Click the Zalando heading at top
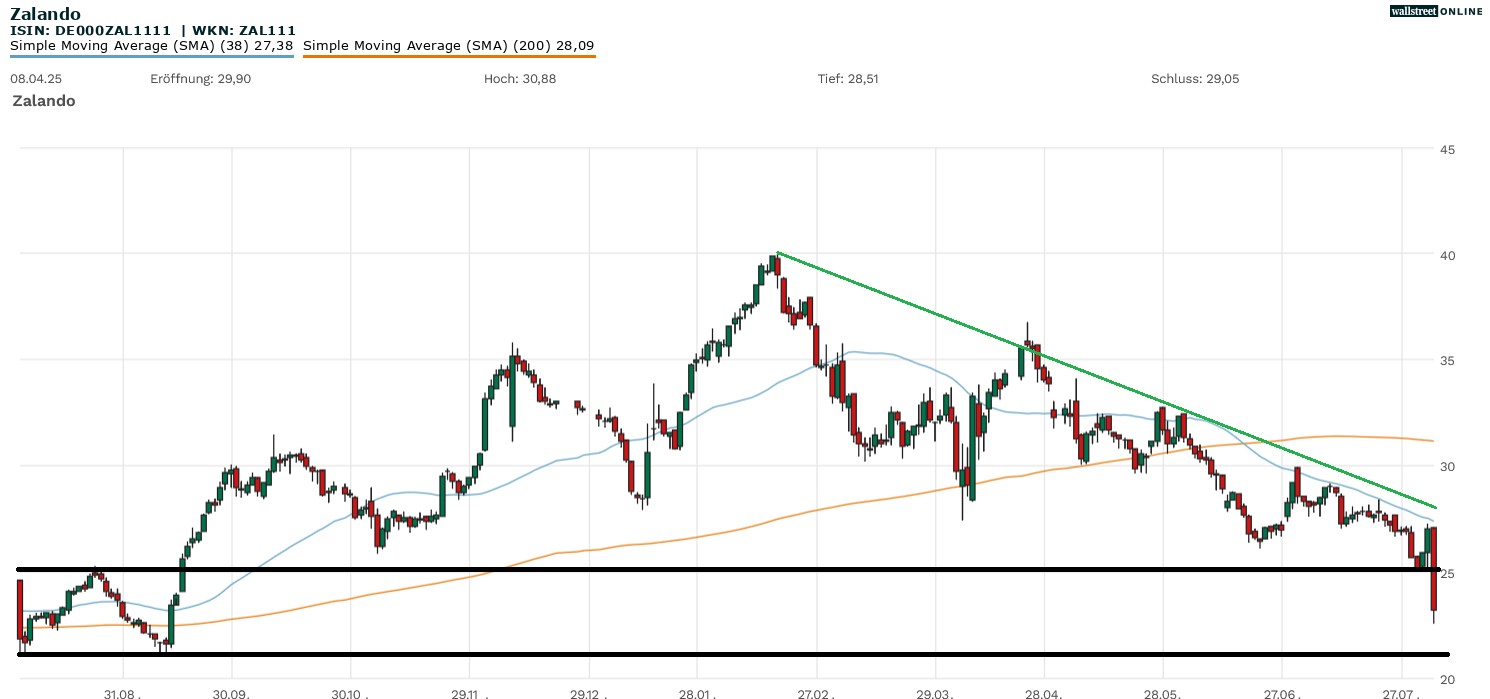Image resolution: width=1490 pixels, height=699 pixels. coord(45,14)
